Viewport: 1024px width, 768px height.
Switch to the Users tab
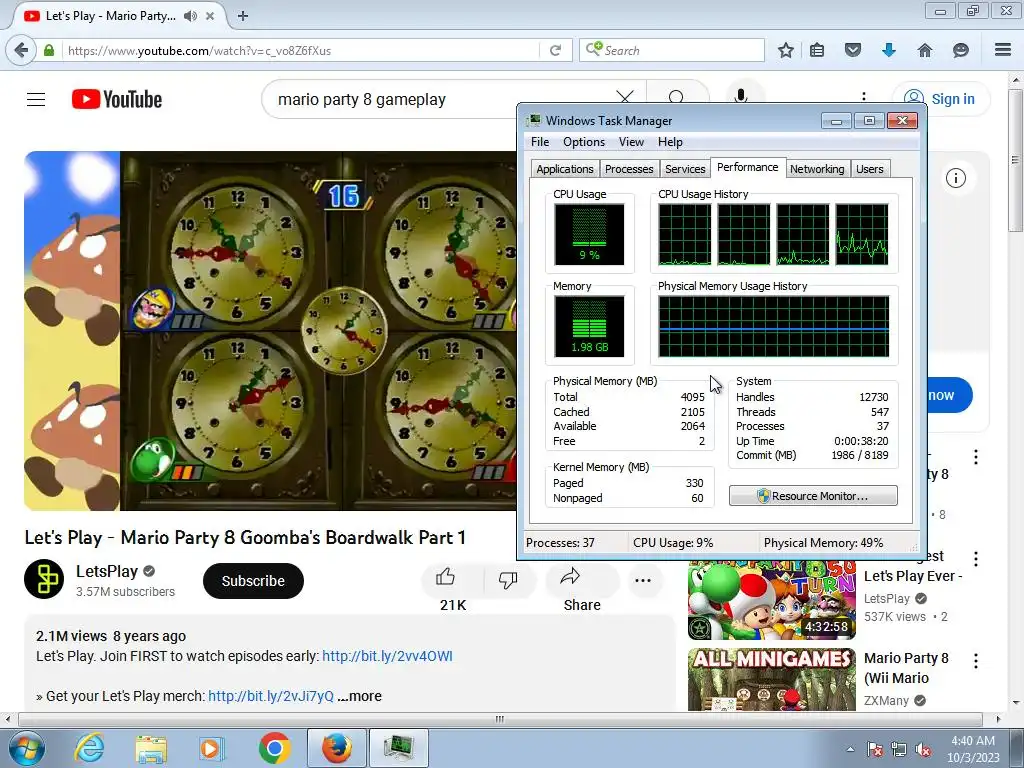pos(869,169)
